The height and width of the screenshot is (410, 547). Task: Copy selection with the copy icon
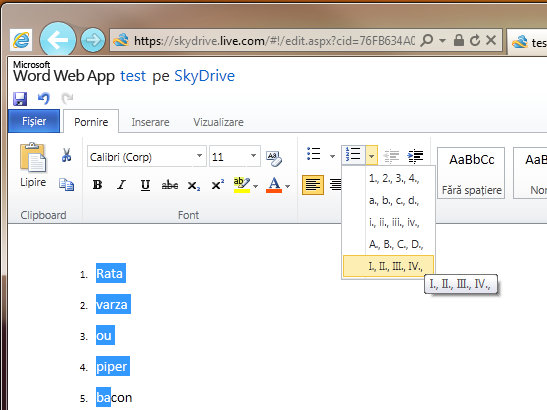pyautogui.click(x=66, y=185)
